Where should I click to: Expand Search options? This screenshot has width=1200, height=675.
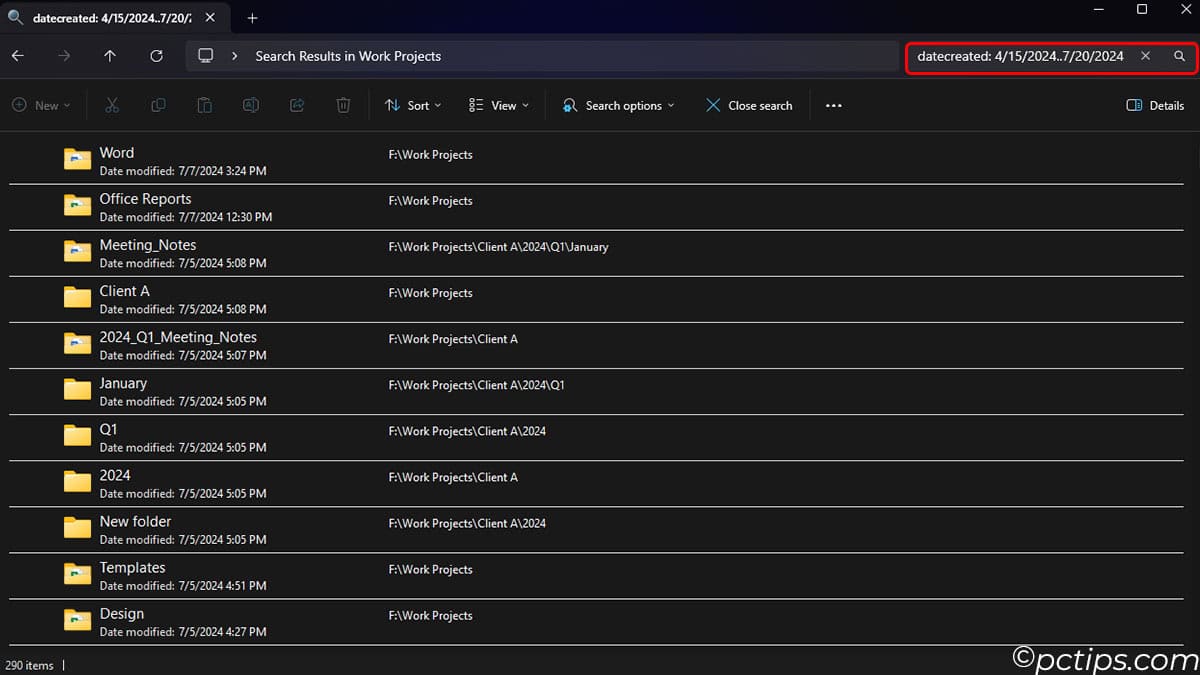point(617,104)
